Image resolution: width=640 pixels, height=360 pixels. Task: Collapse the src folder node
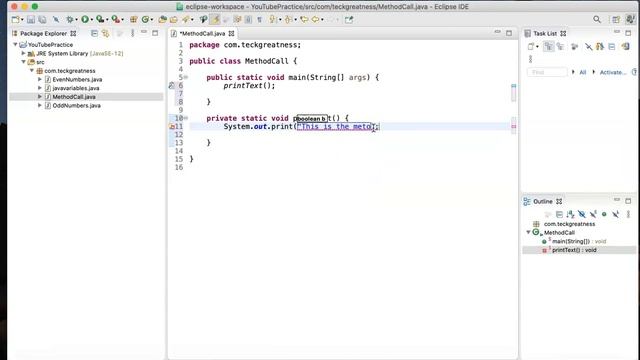click(x=23, y=62)
